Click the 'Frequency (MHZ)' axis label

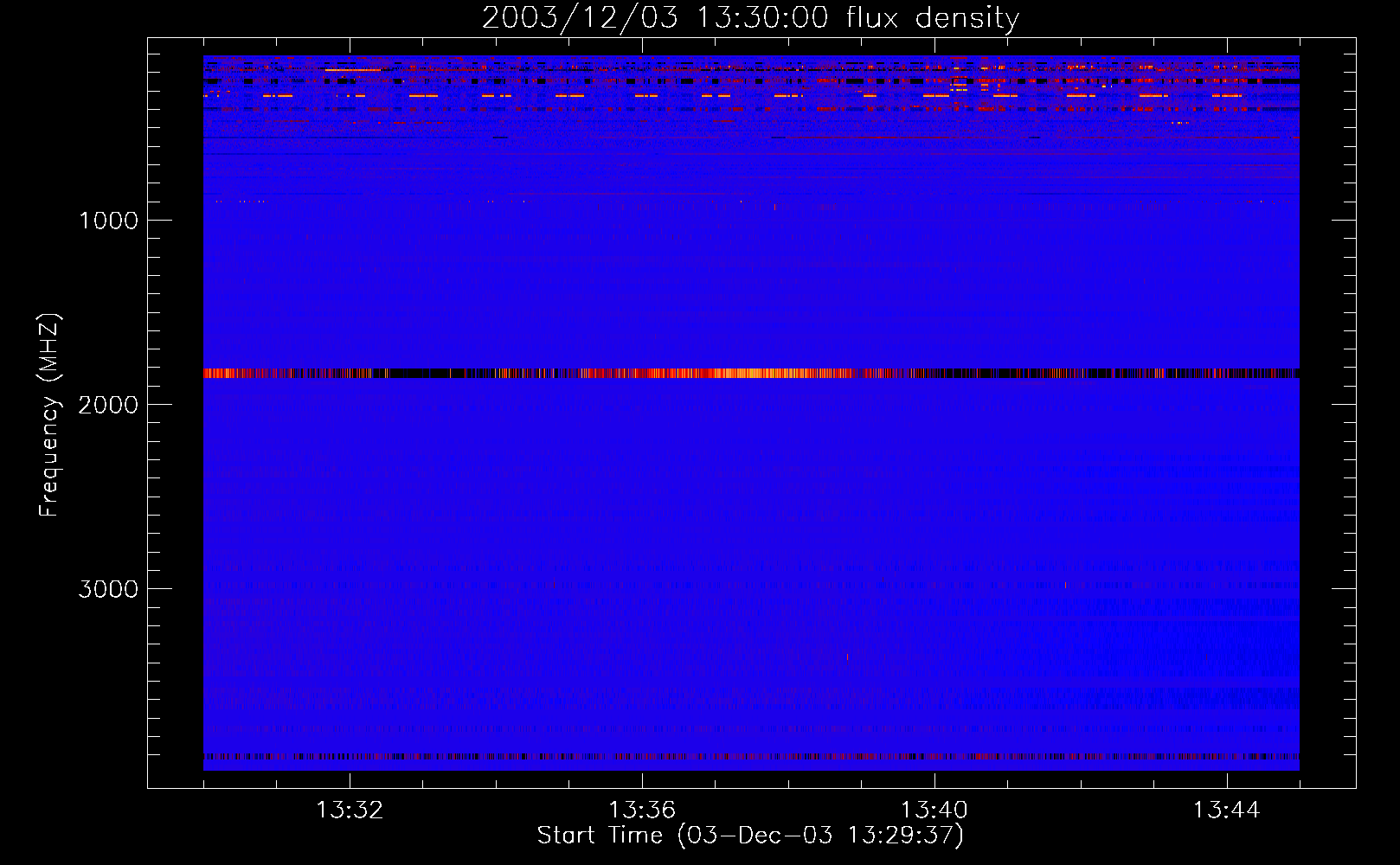click(x=50, y=415)
